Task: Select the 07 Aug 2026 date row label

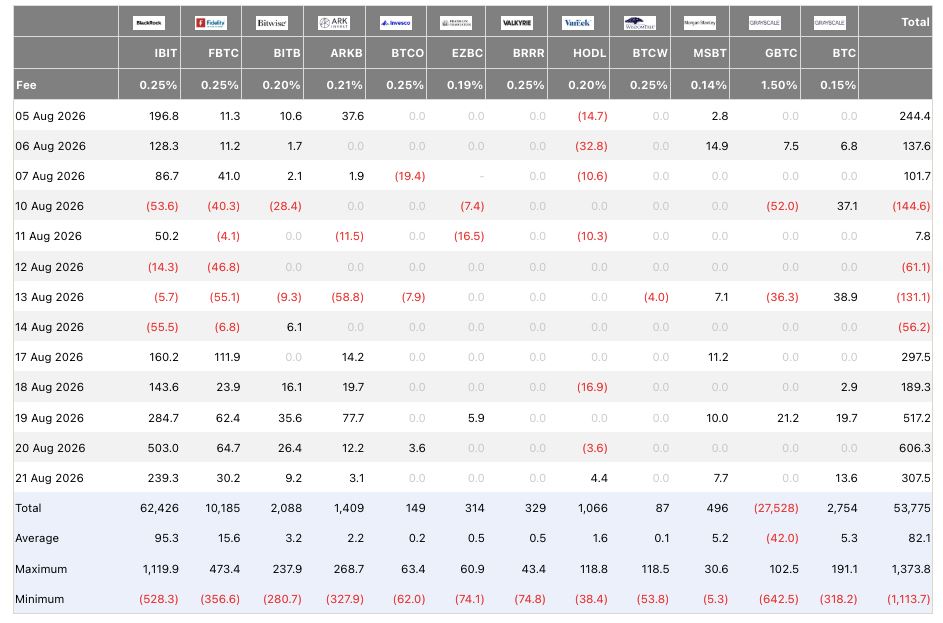Action: click(50, 176)
